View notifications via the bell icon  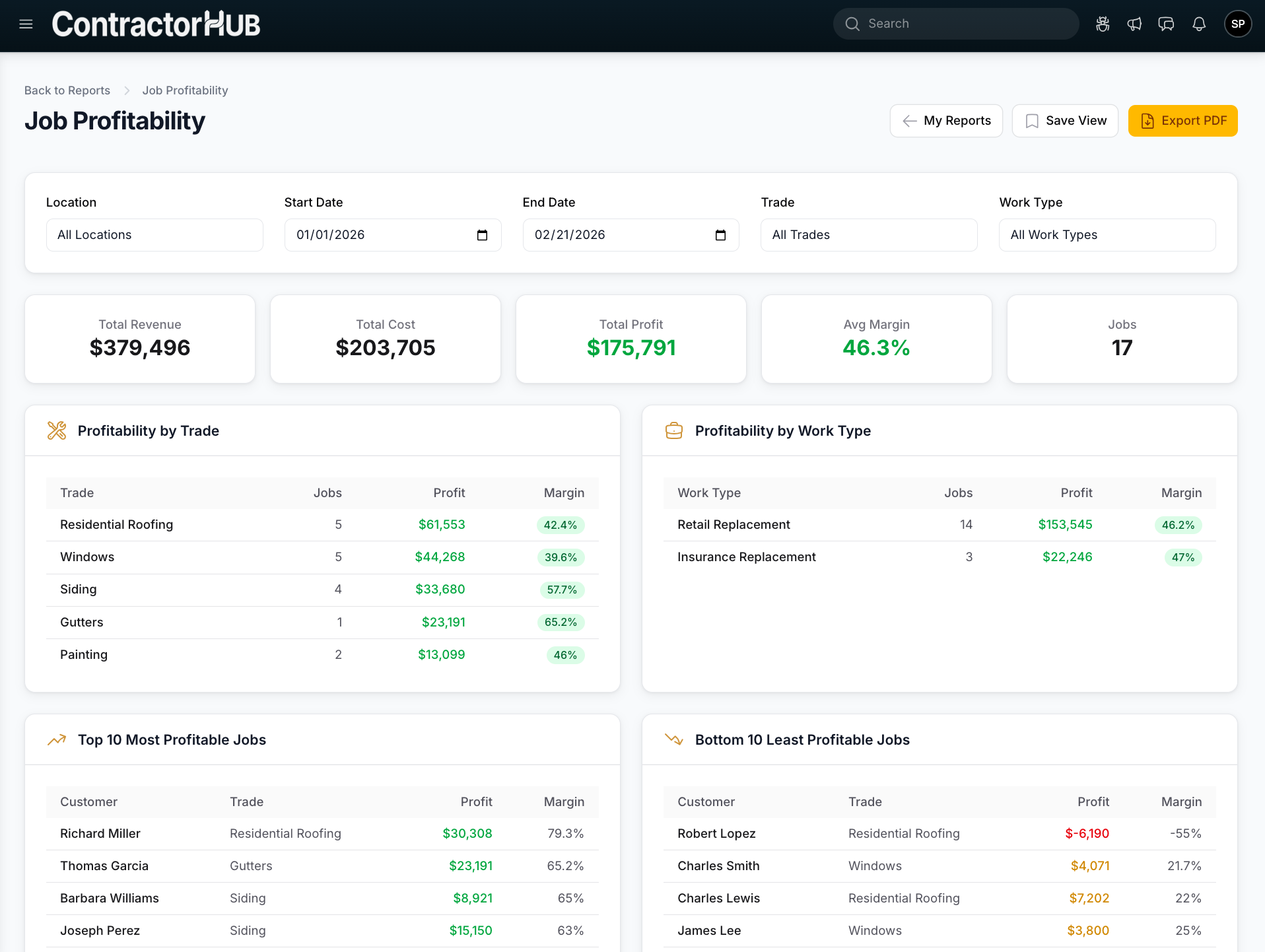[x=1199, y=24]
